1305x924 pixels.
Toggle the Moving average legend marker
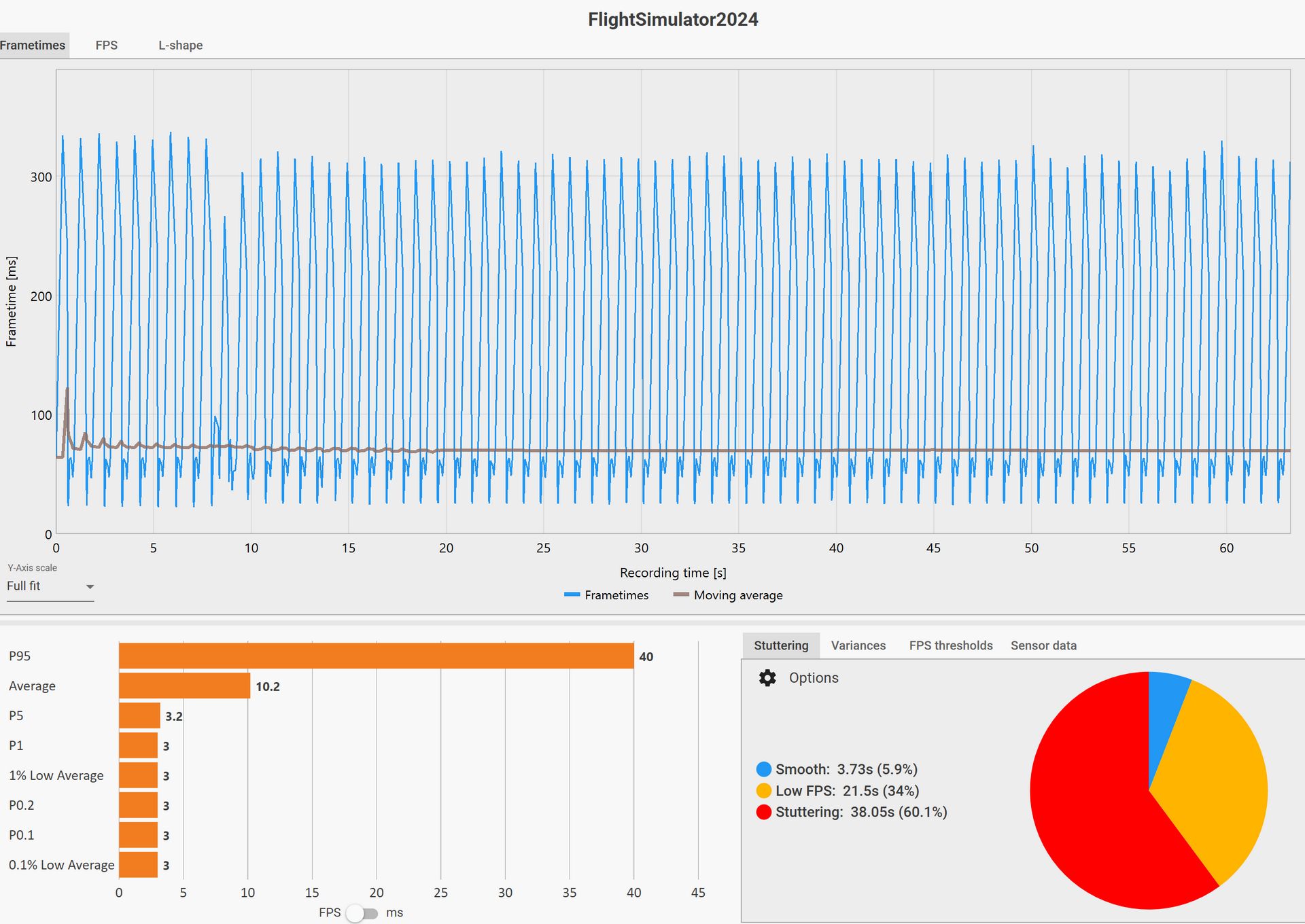point(681,595)
